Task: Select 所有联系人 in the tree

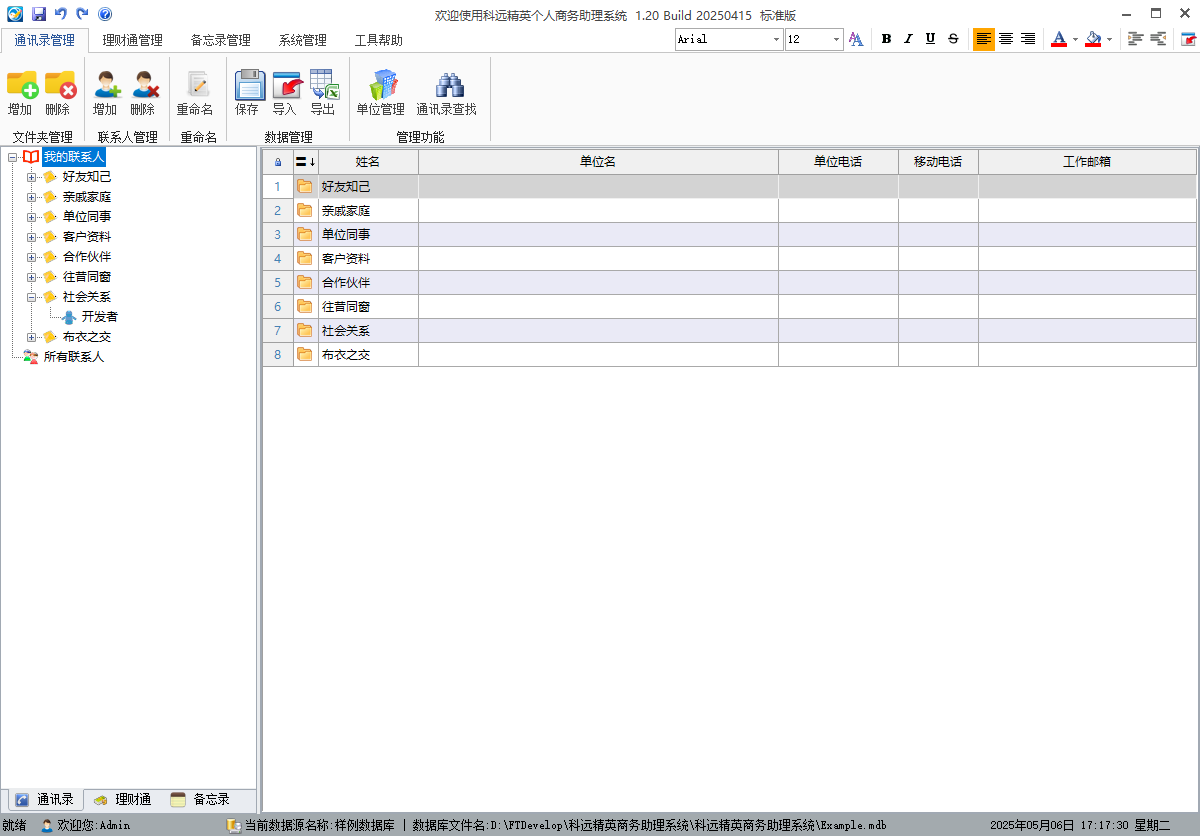Action: pyautogui.click(x=73, y=357)
